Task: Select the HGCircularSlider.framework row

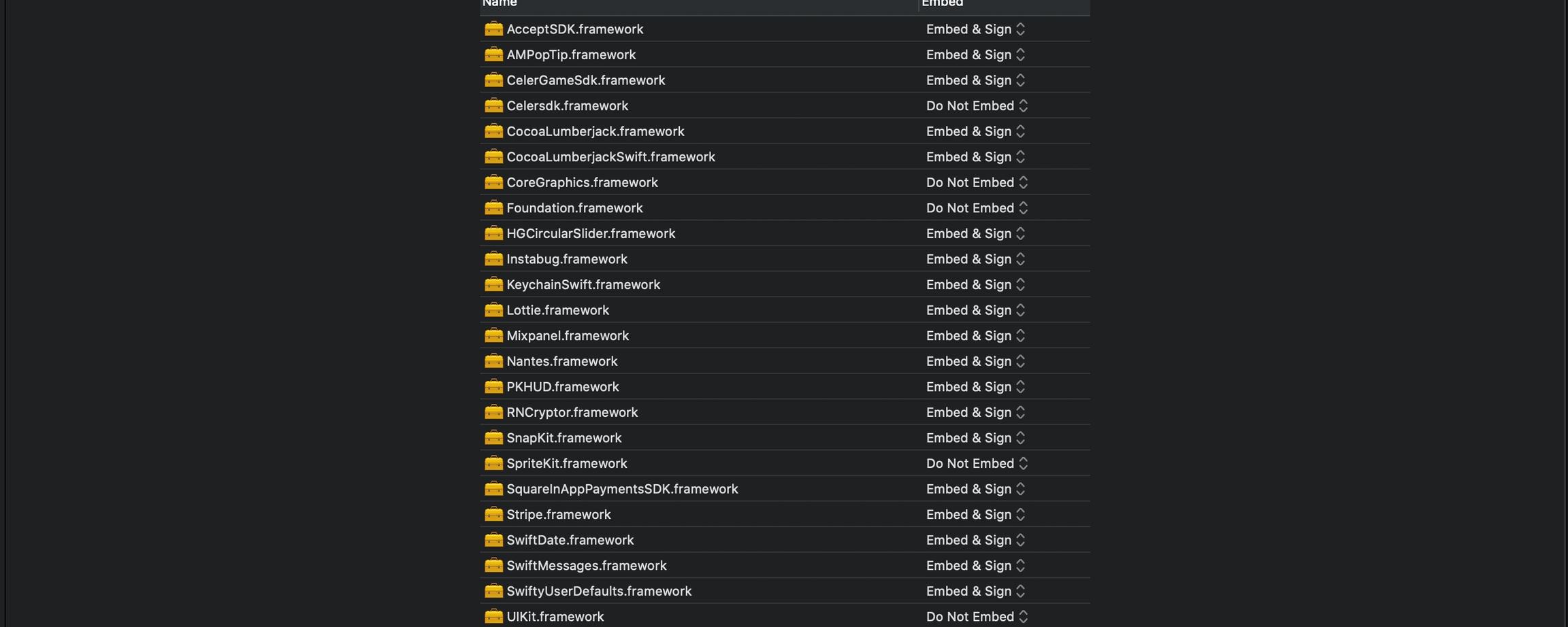Action: coord(591,234)
